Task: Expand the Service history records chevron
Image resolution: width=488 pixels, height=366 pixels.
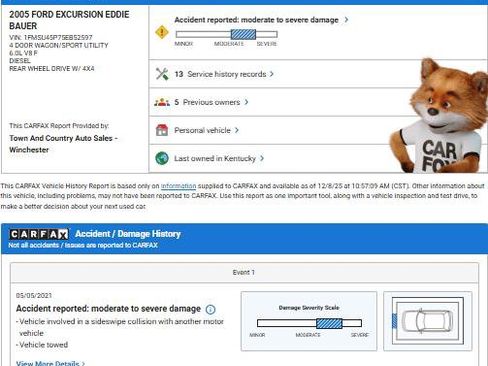Action: coord(272,74)
